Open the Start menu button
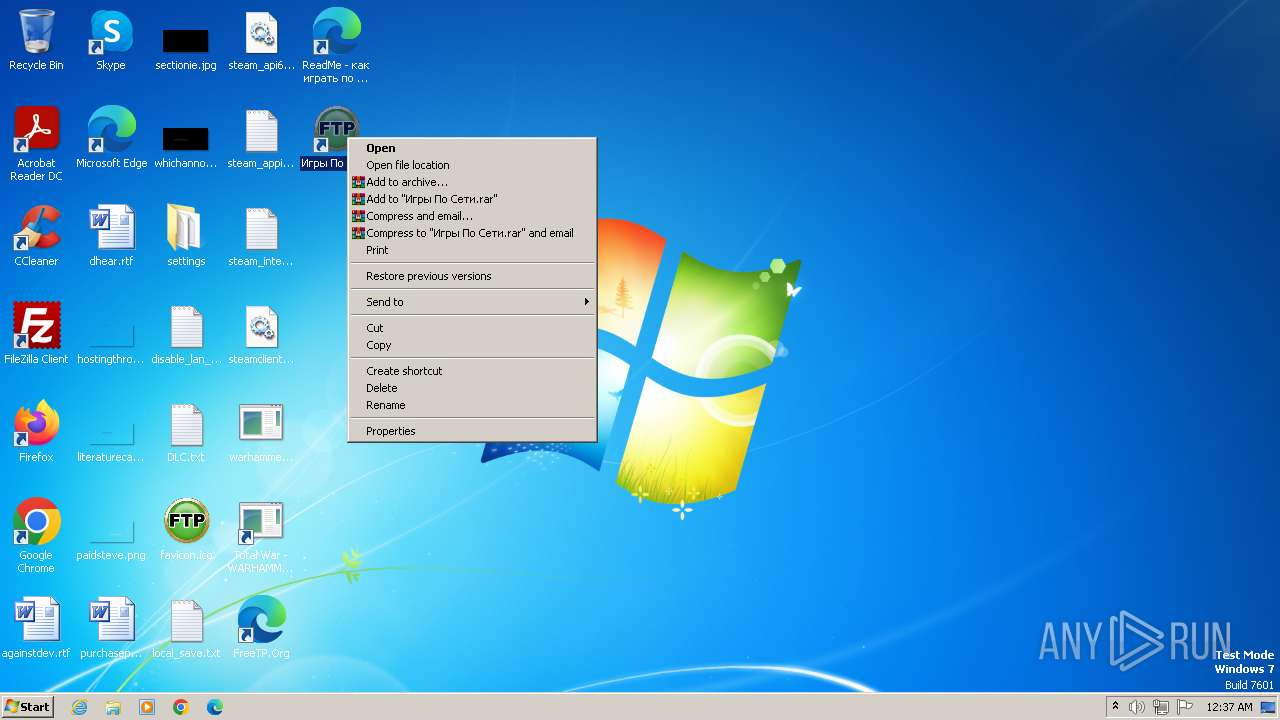The width and height of the screenshot is (1280, 720). pos(27,707)
